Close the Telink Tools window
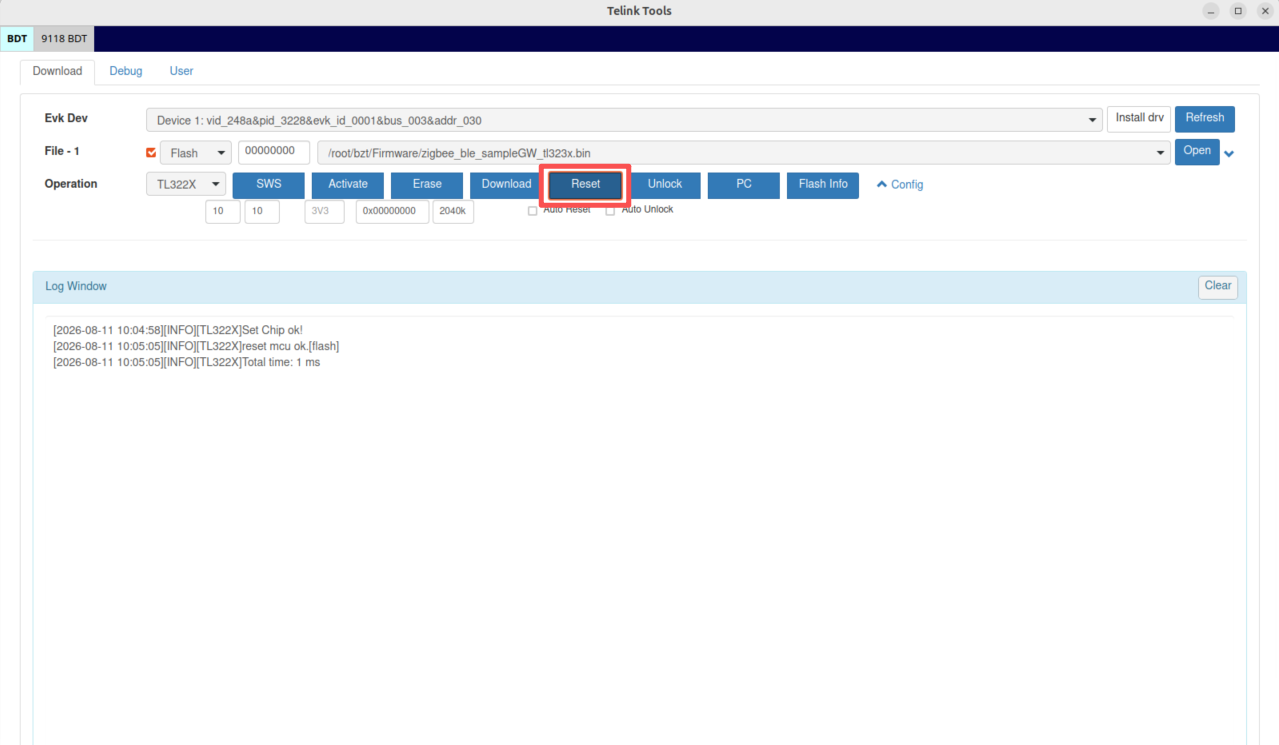The image size is (1279, 745). (1264, 11)
